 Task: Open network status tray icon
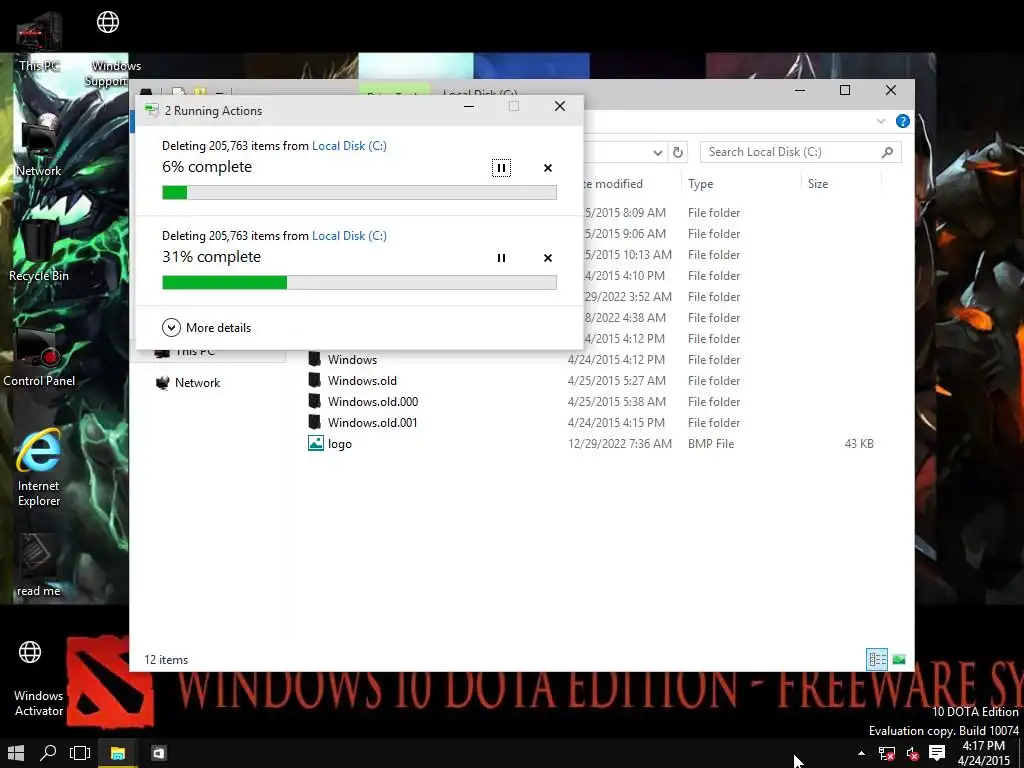click(886, 754)
